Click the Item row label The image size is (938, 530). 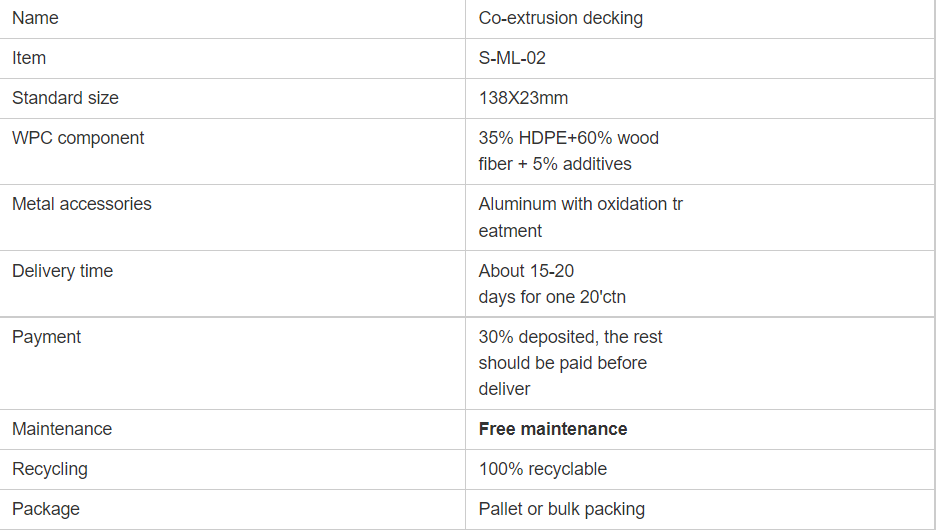(29, 58)
